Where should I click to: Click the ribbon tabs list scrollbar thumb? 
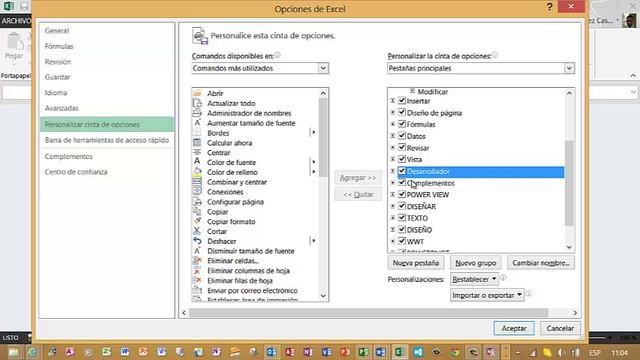click(x=569, y=182)
